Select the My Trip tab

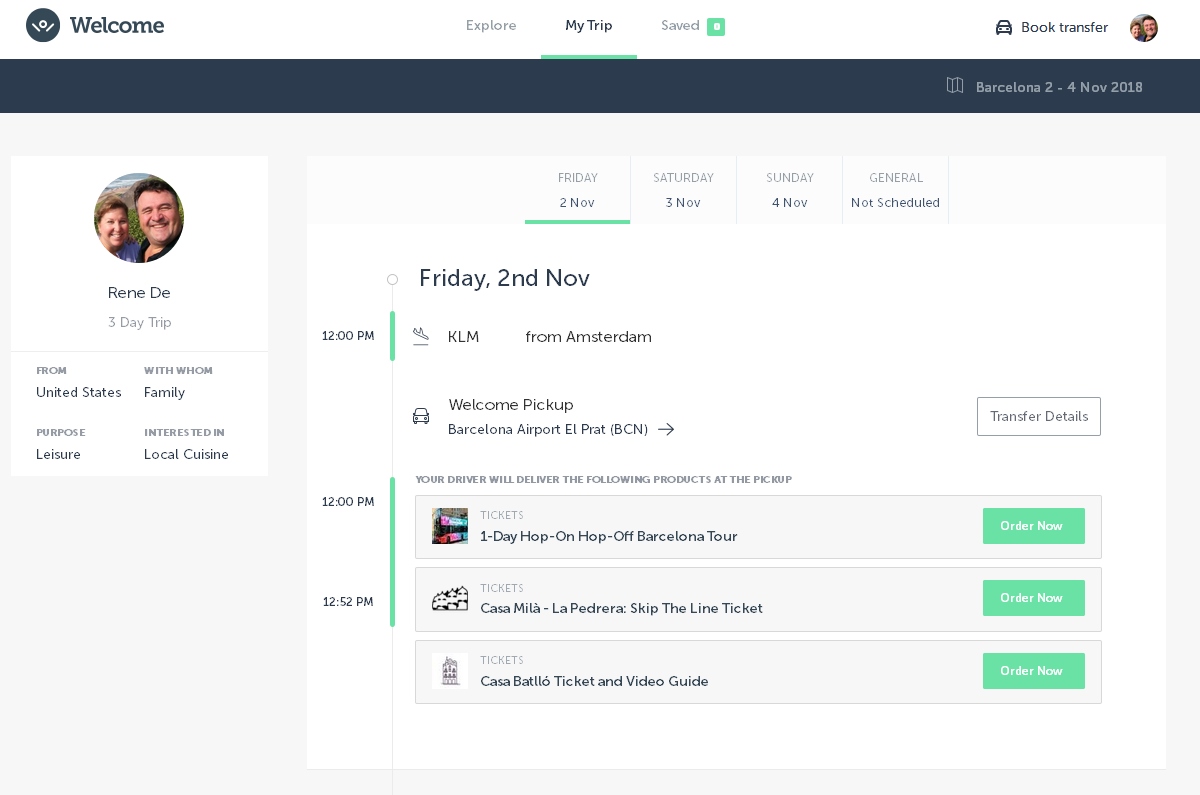[x=588, y=26]
